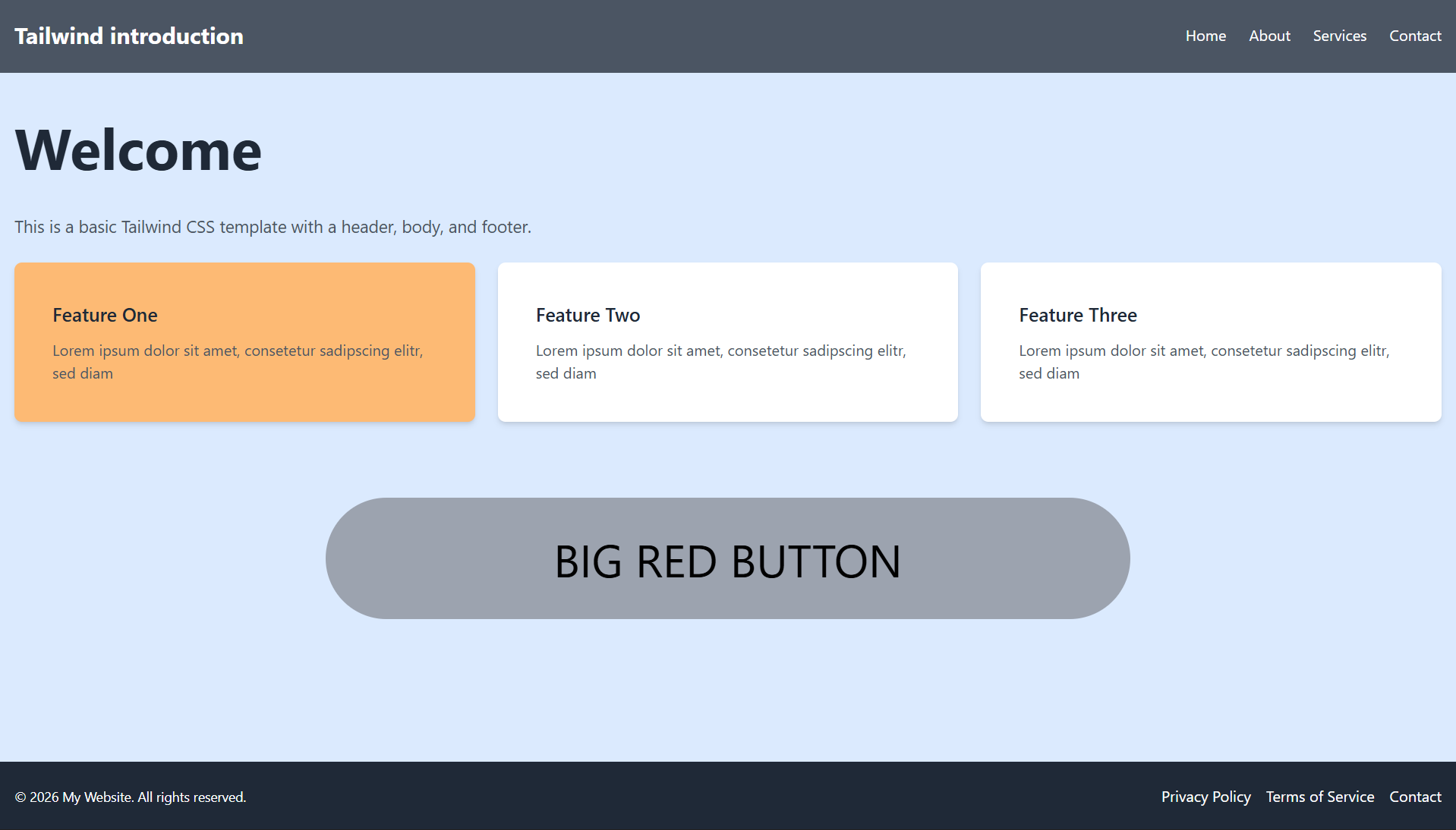Viewport: 1456px width, 830px height.
Task: Select the Feature Three heading
Action: 1077,315
